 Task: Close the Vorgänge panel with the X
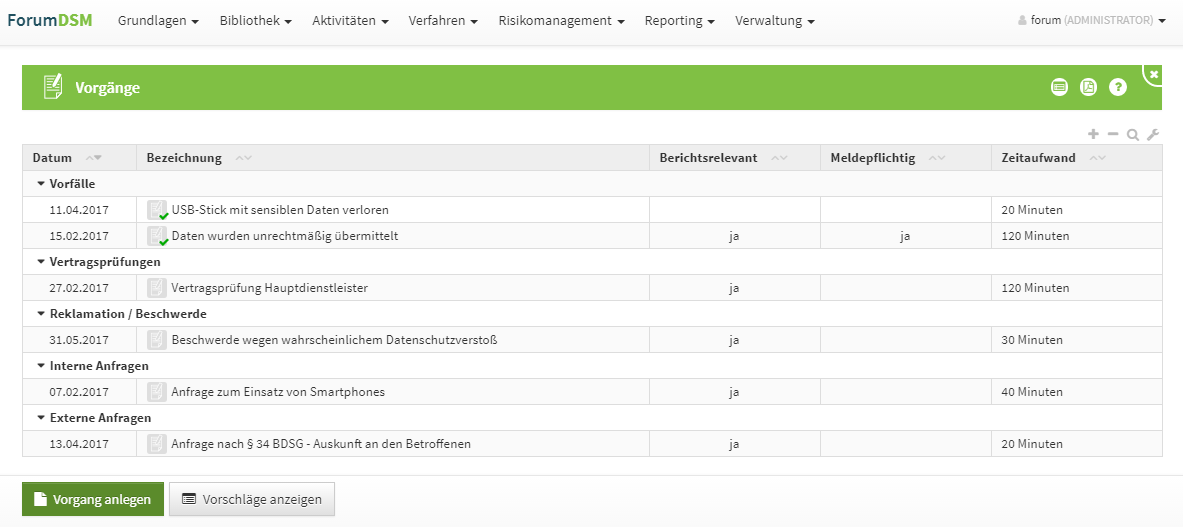(1154, 74)
